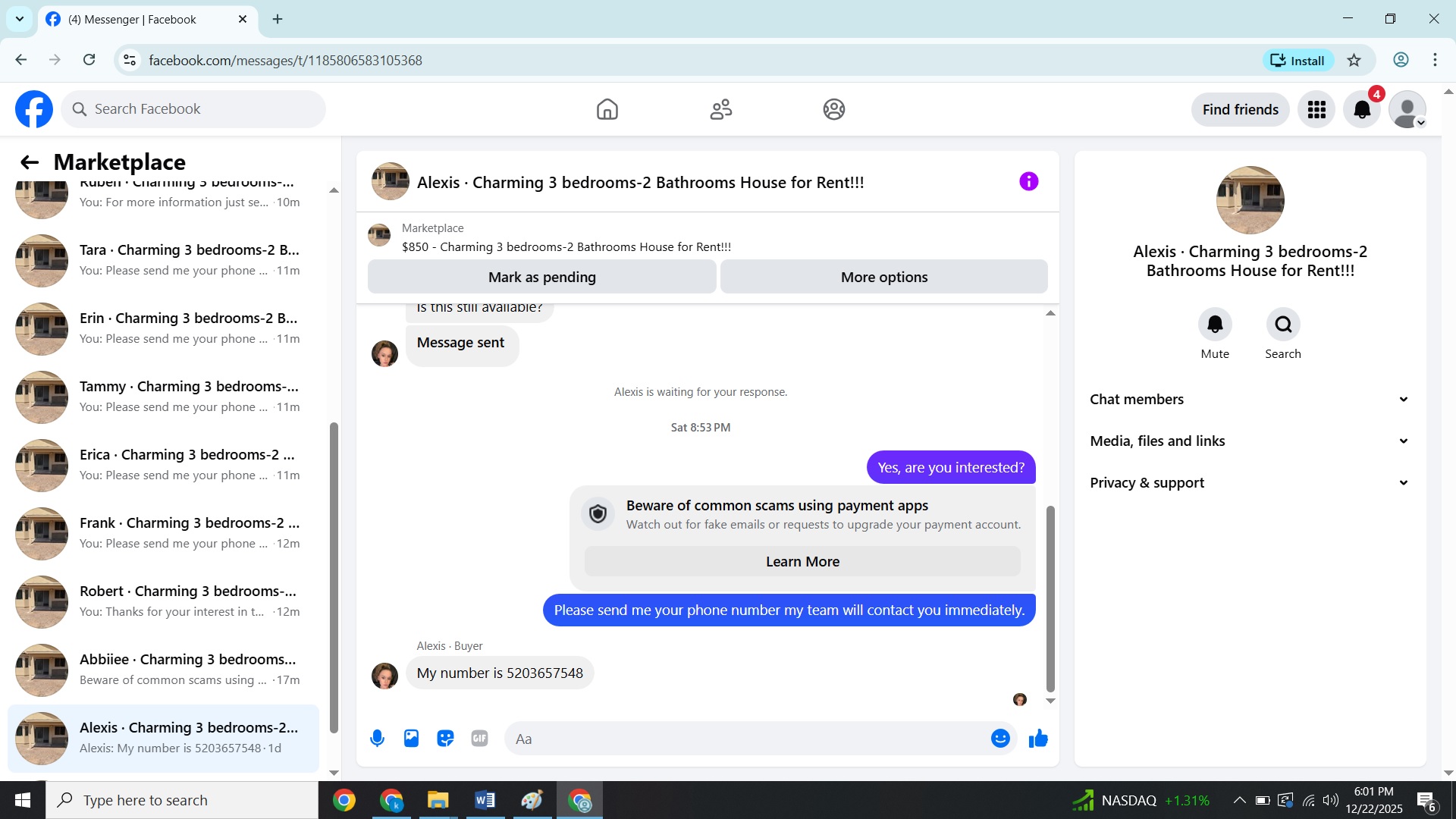Open Microsoft Word from the taskbar
The width and height of the screenshot is (1456, 819).
click(x=485, y=800)
